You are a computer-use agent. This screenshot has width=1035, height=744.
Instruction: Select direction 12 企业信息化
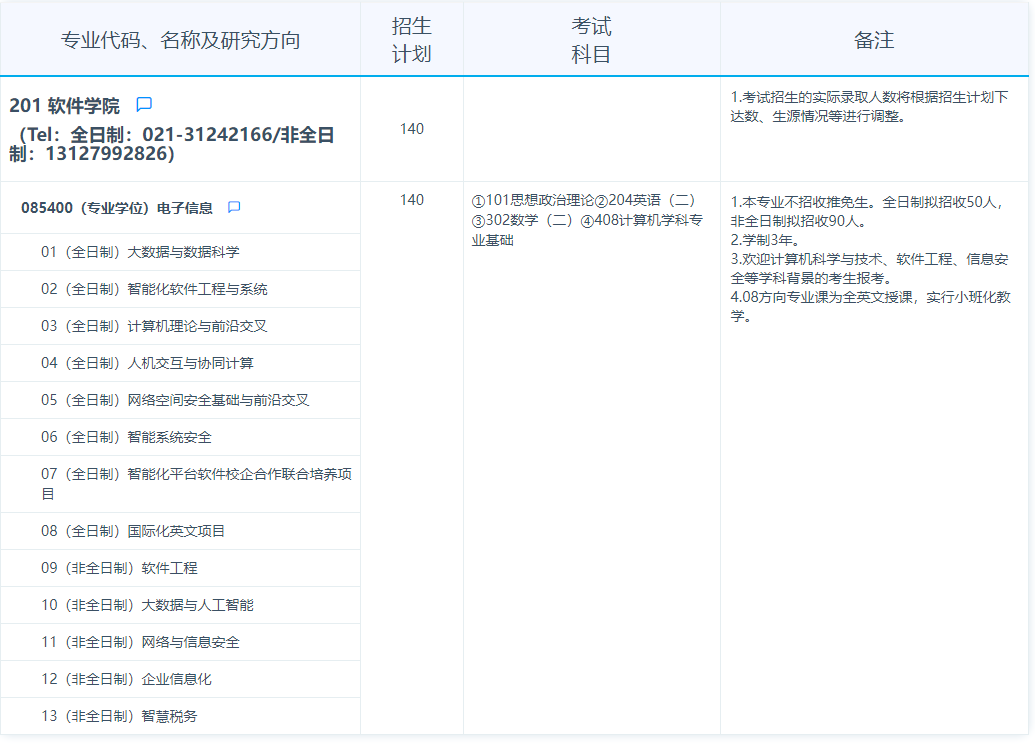tap(126, 679)
